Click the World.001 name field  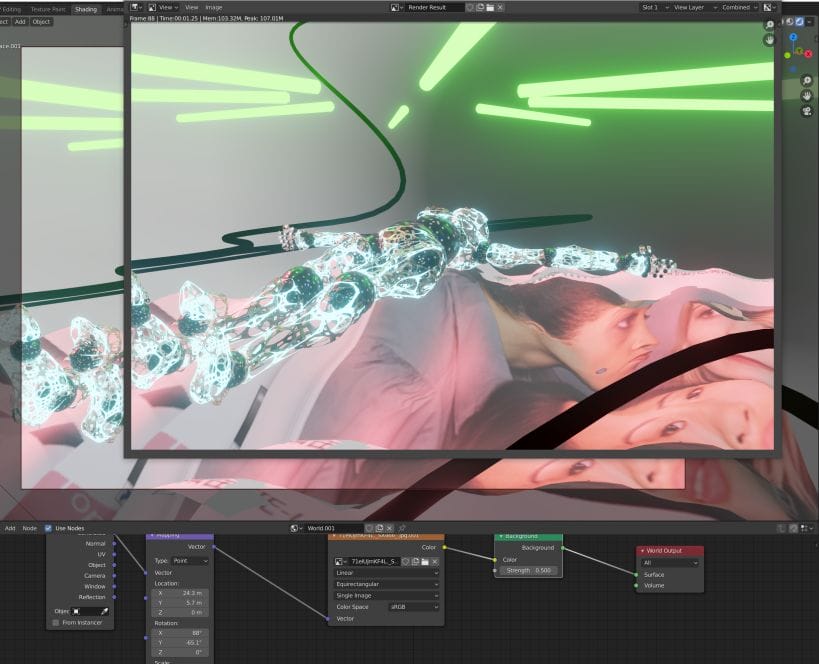334,528
